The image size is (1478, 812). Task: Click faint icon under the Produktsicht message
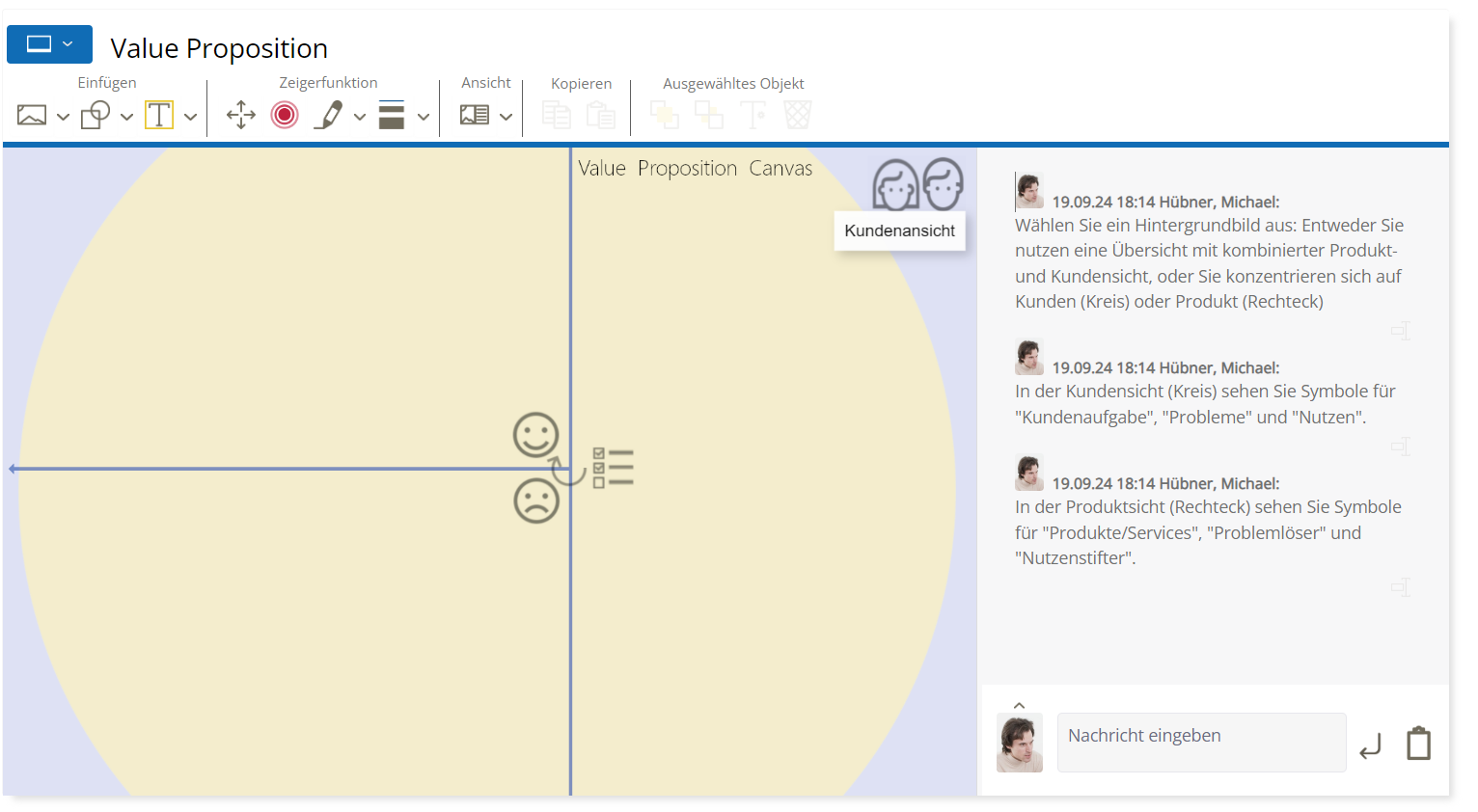point(1401,587)
